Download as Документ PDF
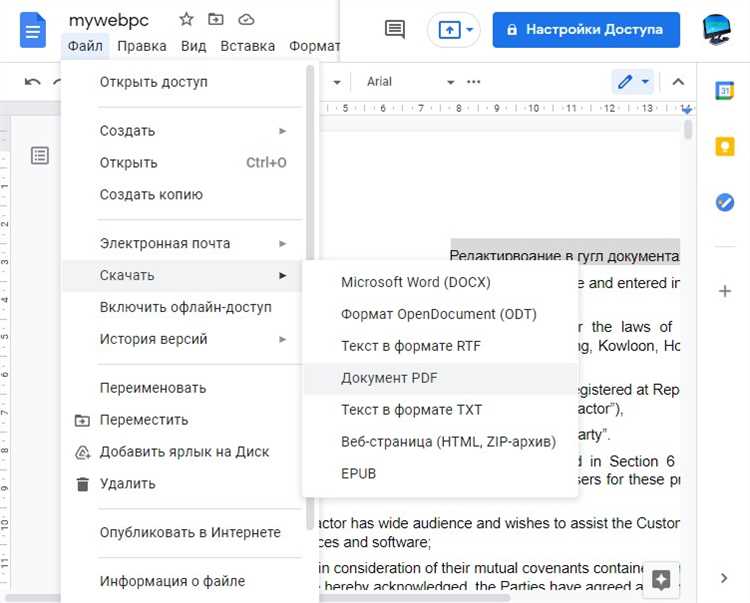Viewport: 750px width, 603px height. 440,378
